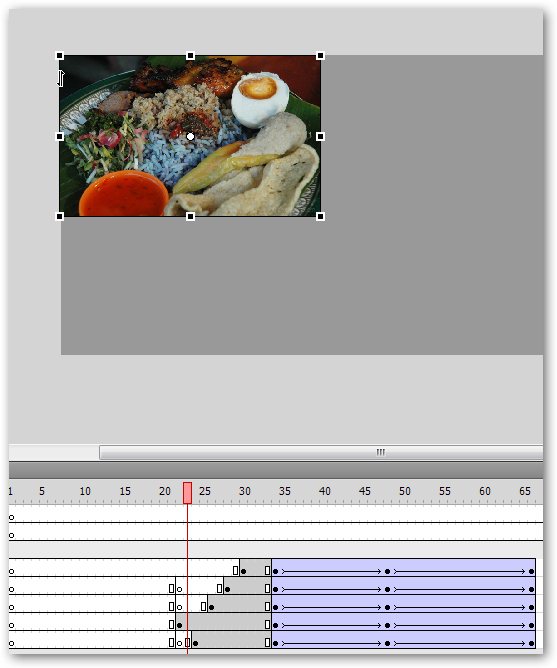Select the black keyframe at frame 30 in the first tweened layer
The height and width of the screenshot is (668, 557).
(243, 571)
